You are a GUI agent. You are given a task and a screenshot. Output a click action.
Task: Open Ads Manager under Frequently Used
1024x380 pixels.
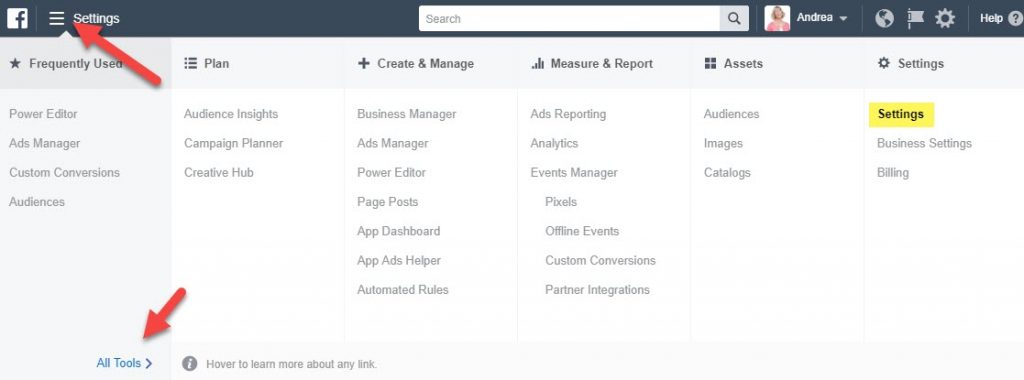(x=44, y=143)
